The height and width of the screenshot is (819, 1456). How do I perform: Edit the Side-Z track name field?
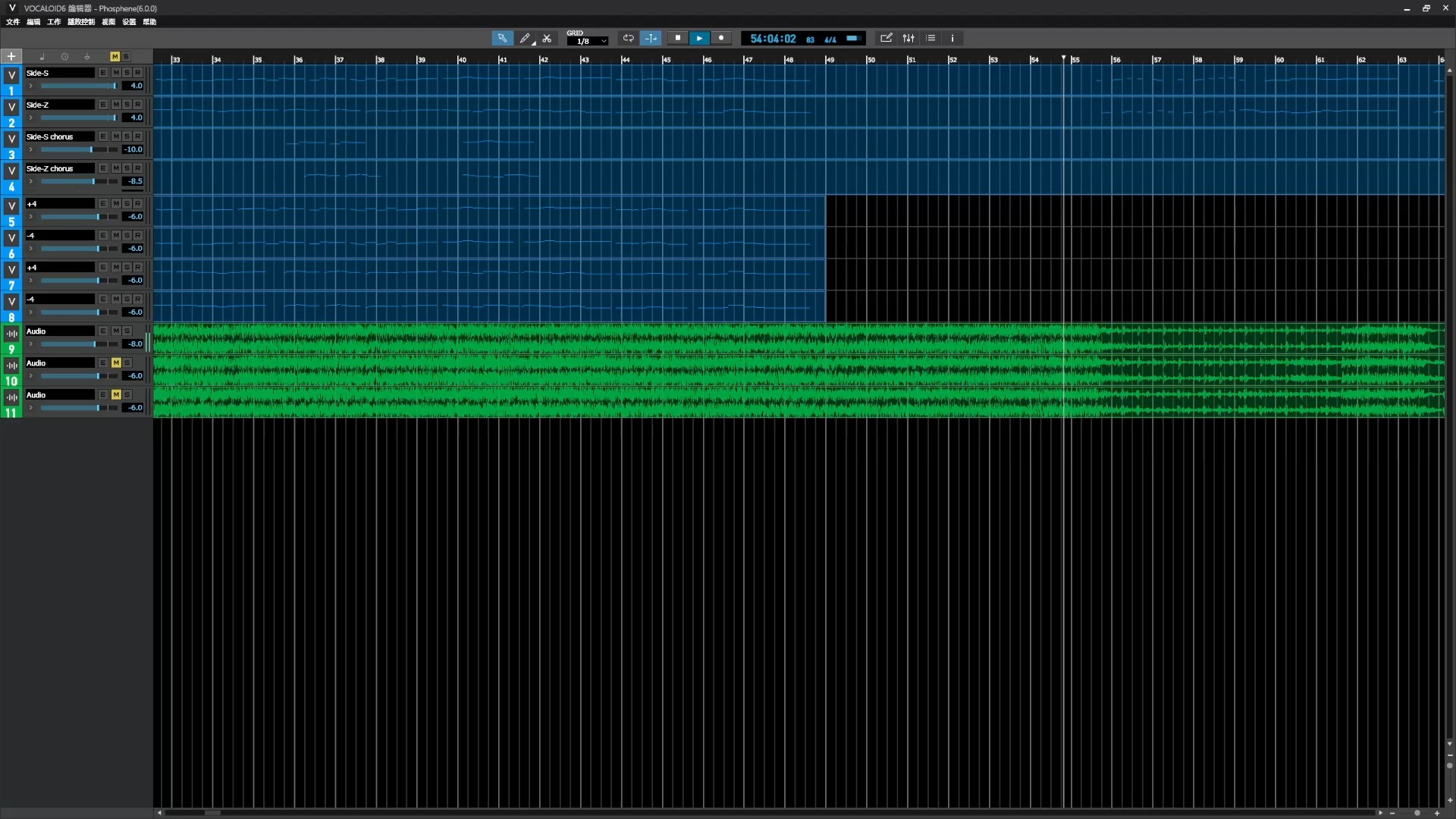click(x=60, y=105)
